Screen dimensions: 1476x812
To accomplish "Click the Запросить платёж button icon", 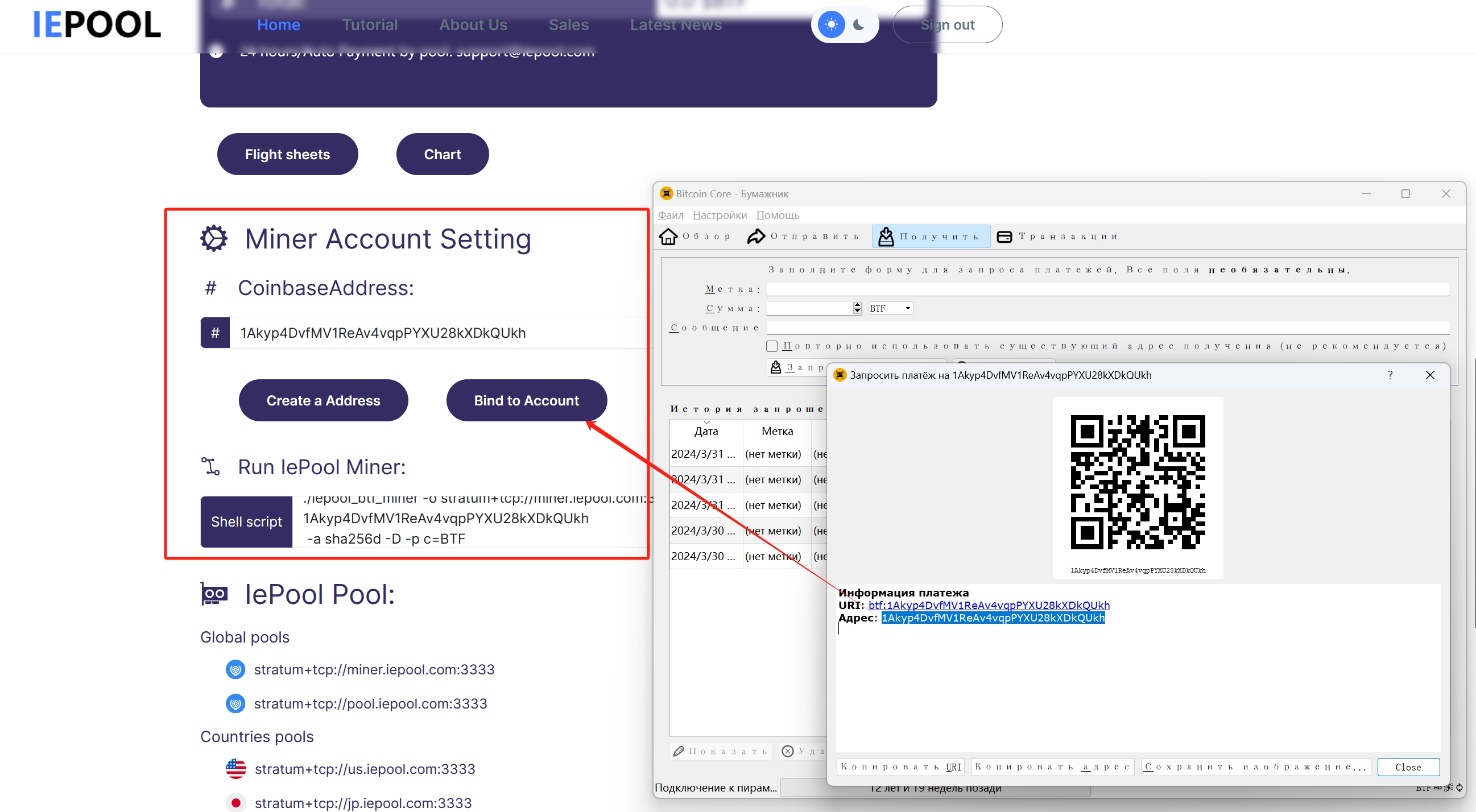I will (x=776, y=367).
